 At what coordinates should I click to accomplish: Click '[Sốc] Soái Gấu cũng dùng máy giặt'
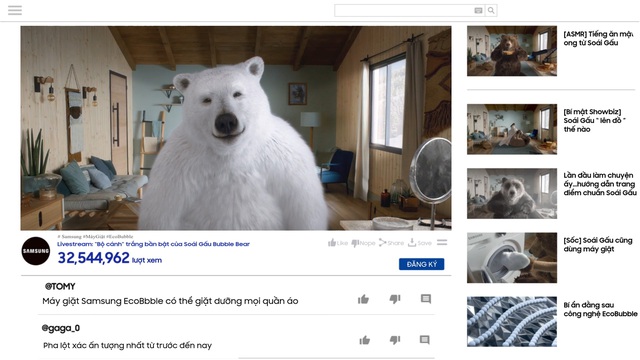[598, 244]
